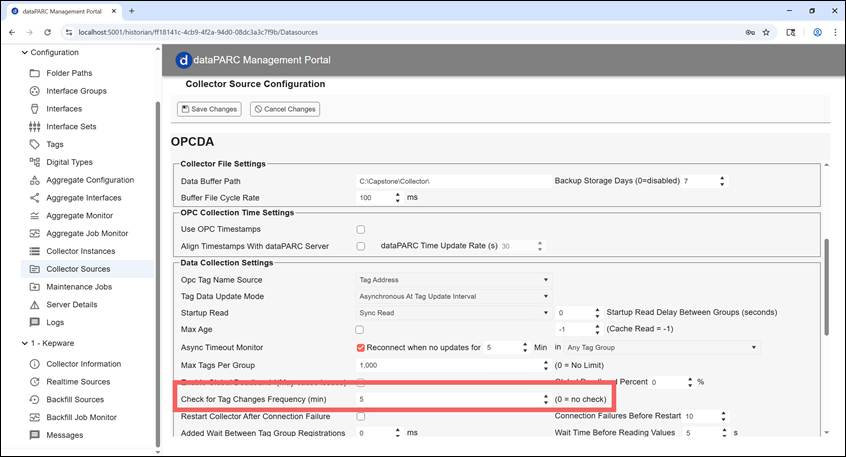Toggle Align Timestamps With dataPARC Server
Viewport: 846px width, 457px height.
360,246
